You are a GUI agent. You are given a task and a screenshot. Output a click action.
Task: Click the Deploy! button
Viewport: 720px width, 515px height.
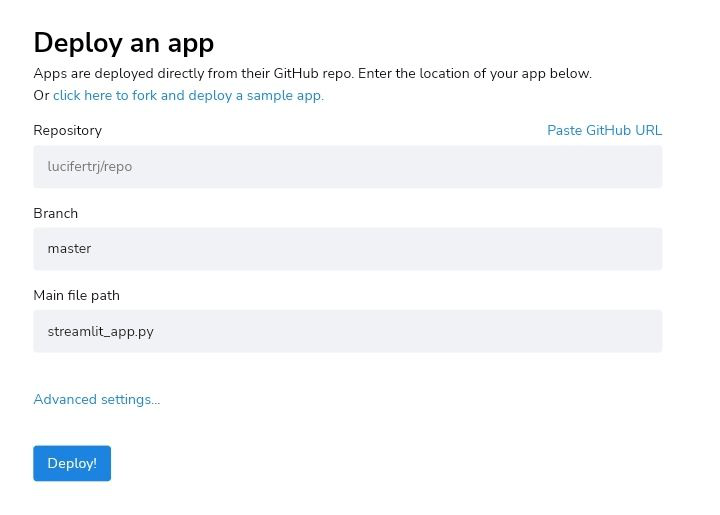pos(72,463)
